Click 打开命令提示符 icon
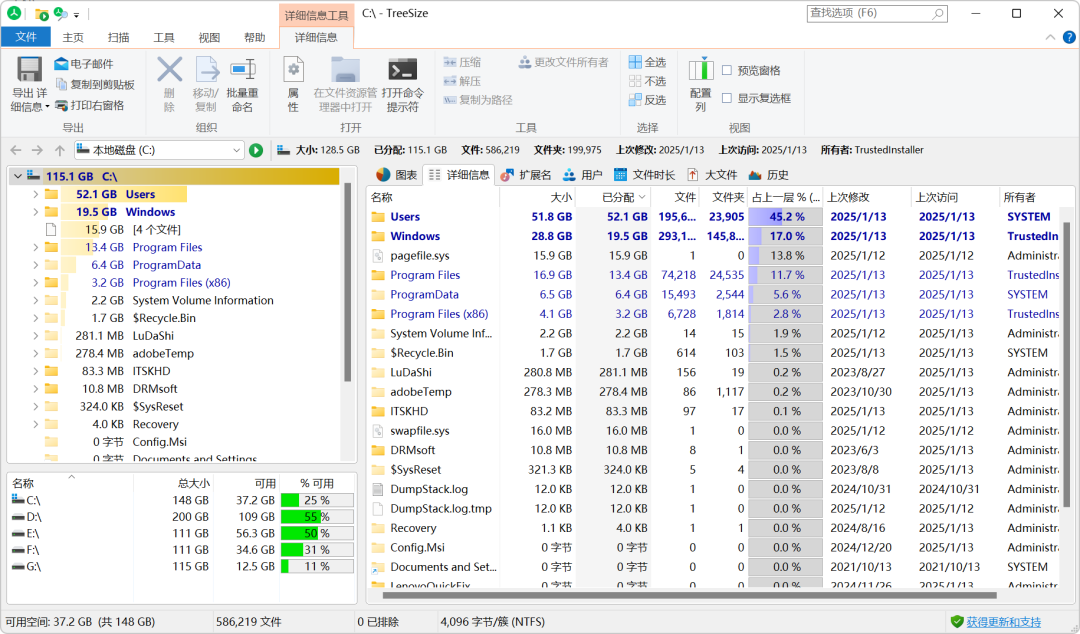Screen dimensions: 1080x634 [402, 70]
